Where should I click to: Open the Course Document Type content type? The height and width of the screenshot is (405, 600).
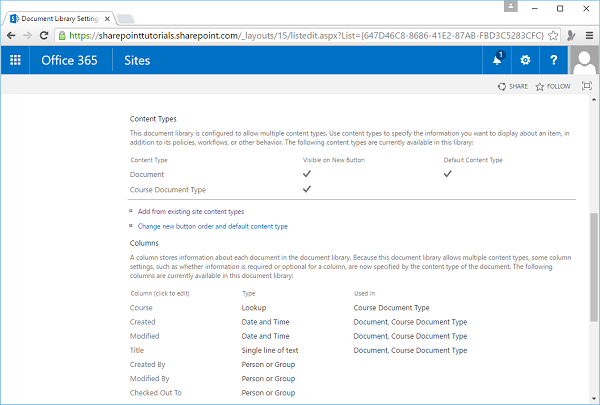(x=168, y=188)
